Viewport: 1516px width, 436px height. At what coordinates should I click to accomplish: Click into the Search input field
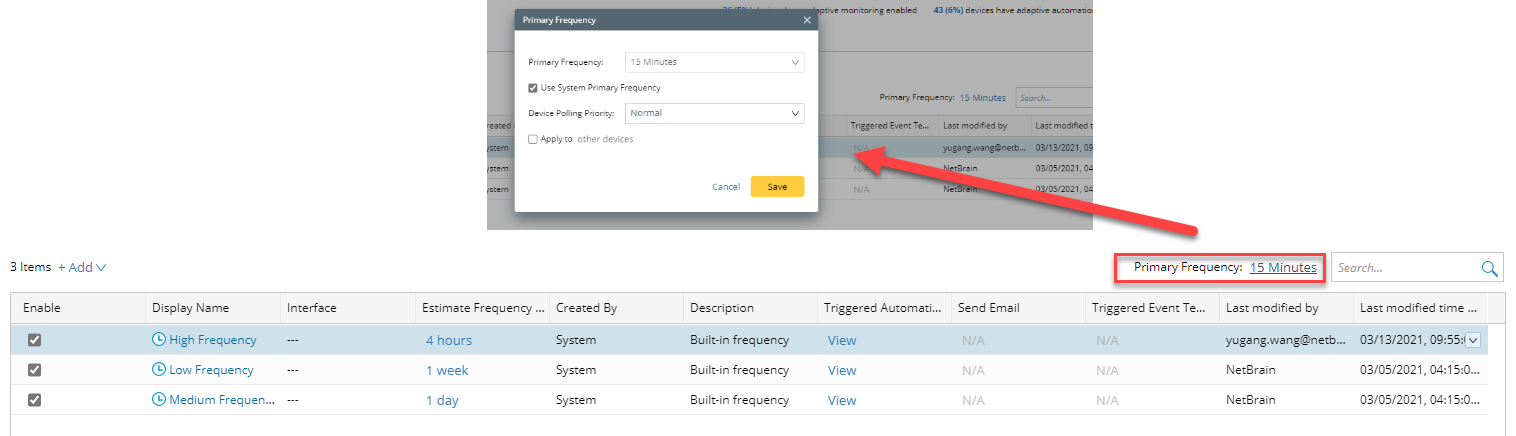[1405, 268]
